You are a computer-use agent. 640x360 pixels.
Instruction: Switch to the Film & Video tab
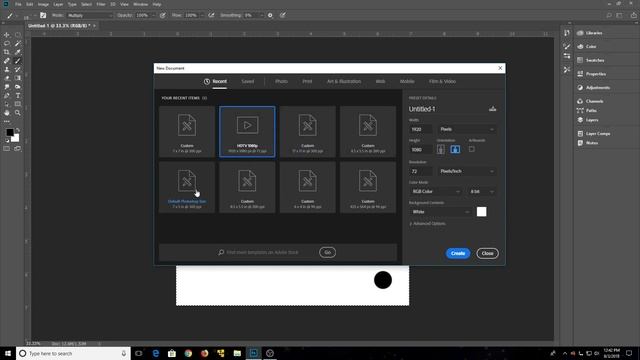coord(442,82)
